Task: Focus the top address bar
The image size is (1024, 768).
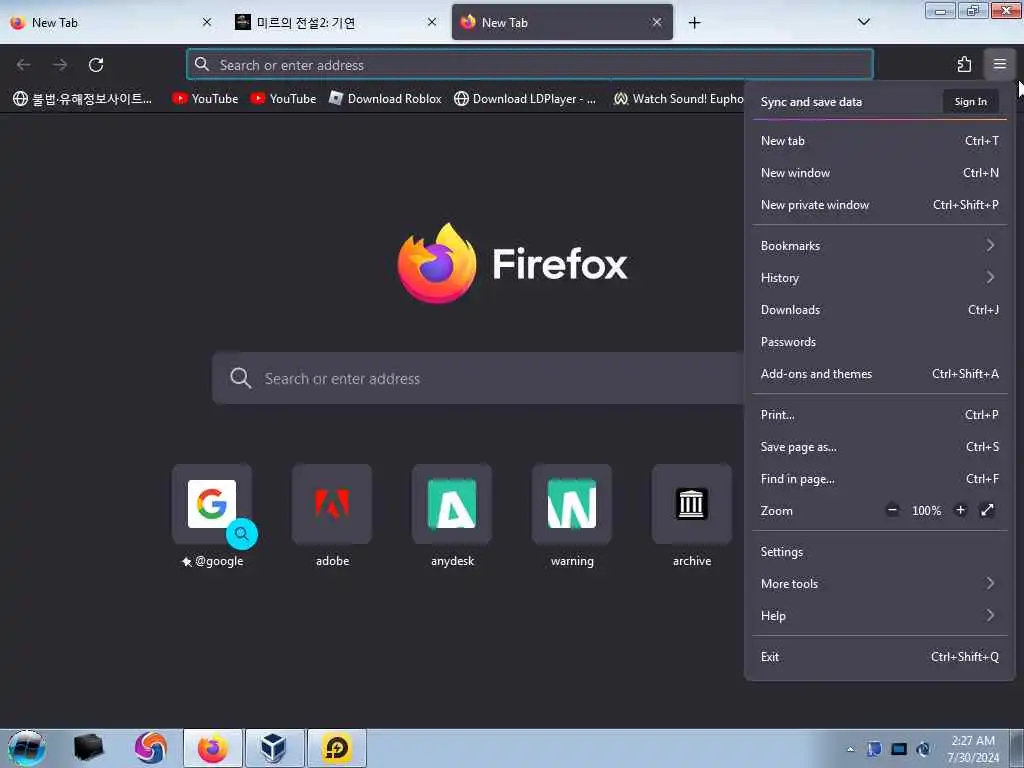Action: [530, 65]
